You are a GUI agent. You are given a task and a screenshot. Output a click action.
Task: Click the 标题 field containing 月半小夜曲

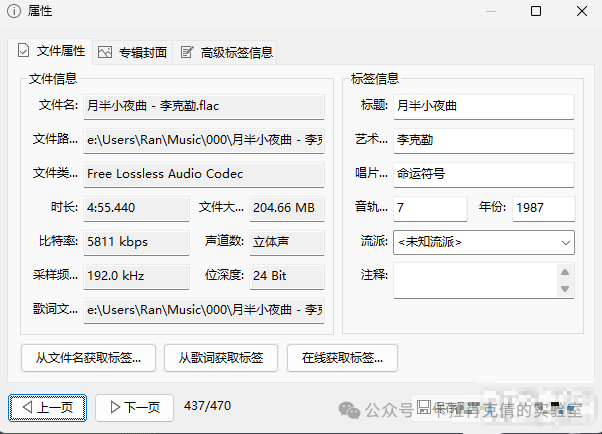click(x=483, y=106)
